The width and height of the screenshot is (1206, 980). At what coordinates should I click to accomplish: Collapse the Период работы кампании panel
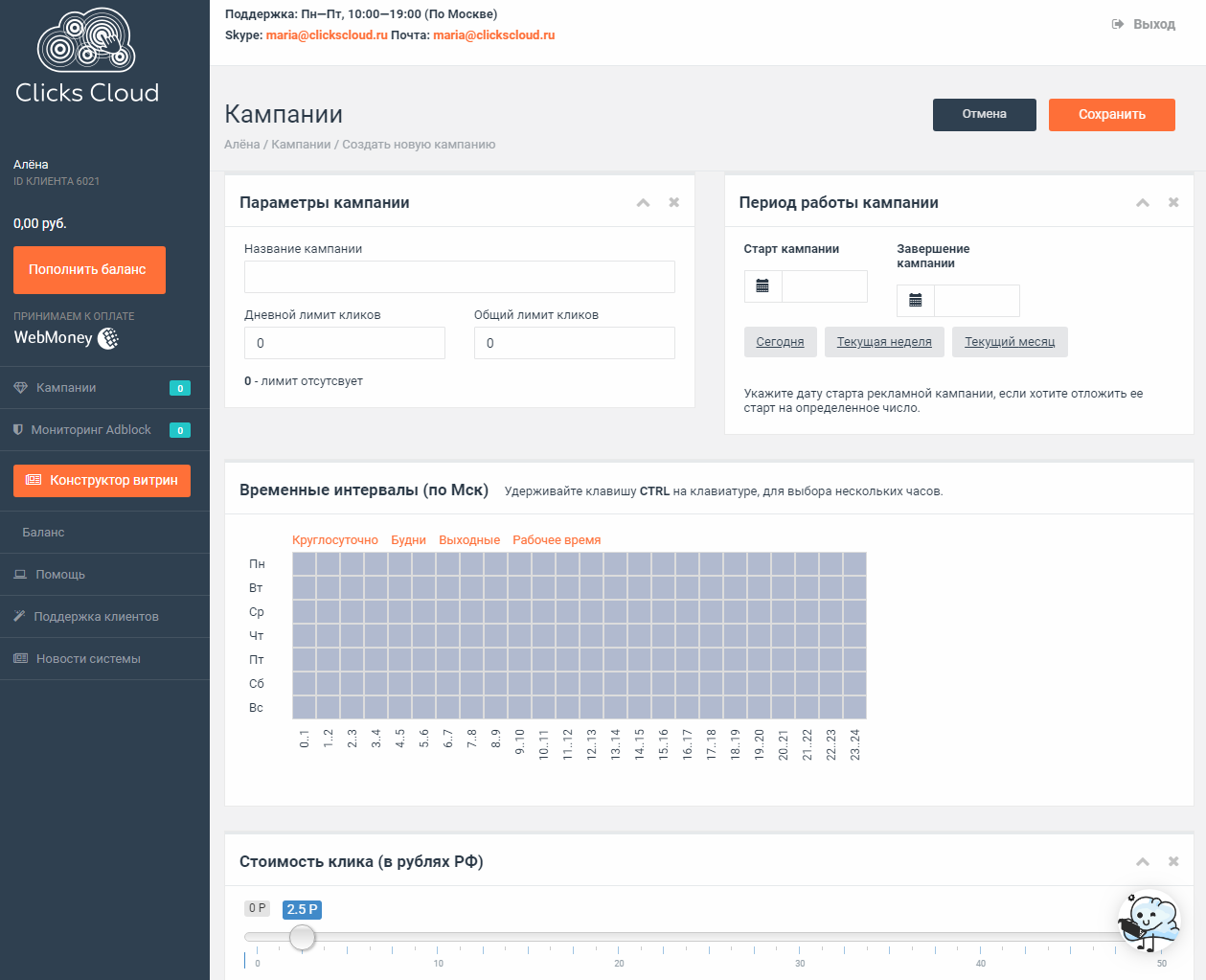[x=1143, y=202]
